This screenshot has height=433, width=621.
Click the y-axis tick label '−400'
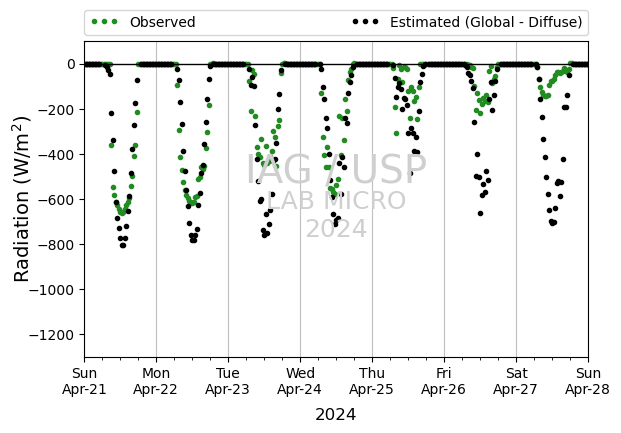click(x=57, y=155)
